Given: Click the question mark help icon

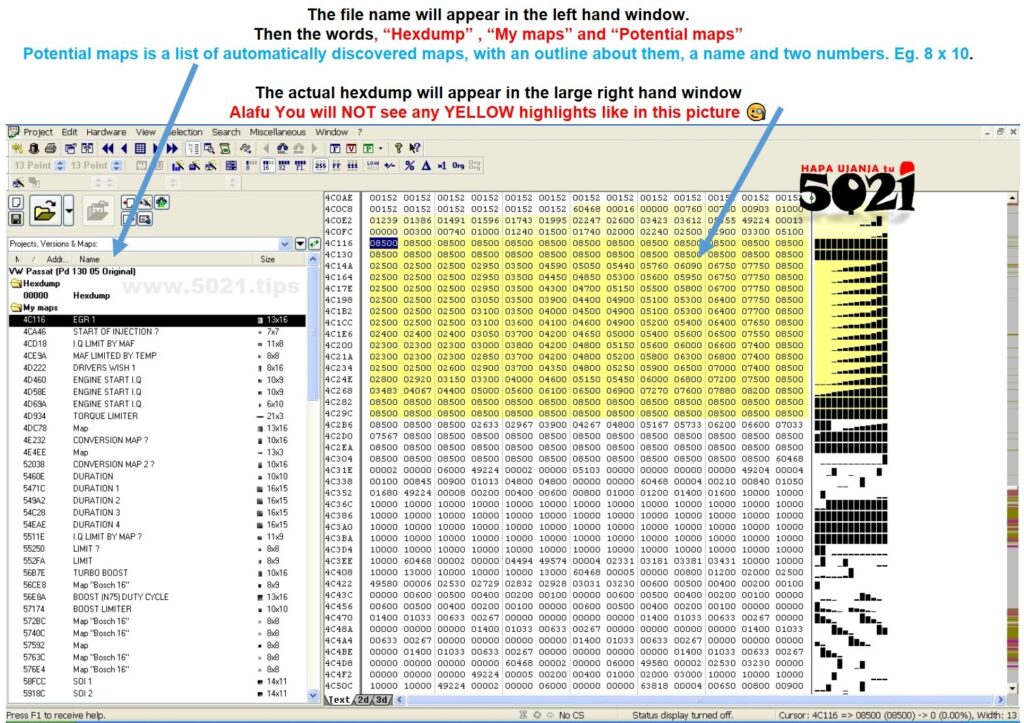Looking at the screenshot, I should click(398, 148).
